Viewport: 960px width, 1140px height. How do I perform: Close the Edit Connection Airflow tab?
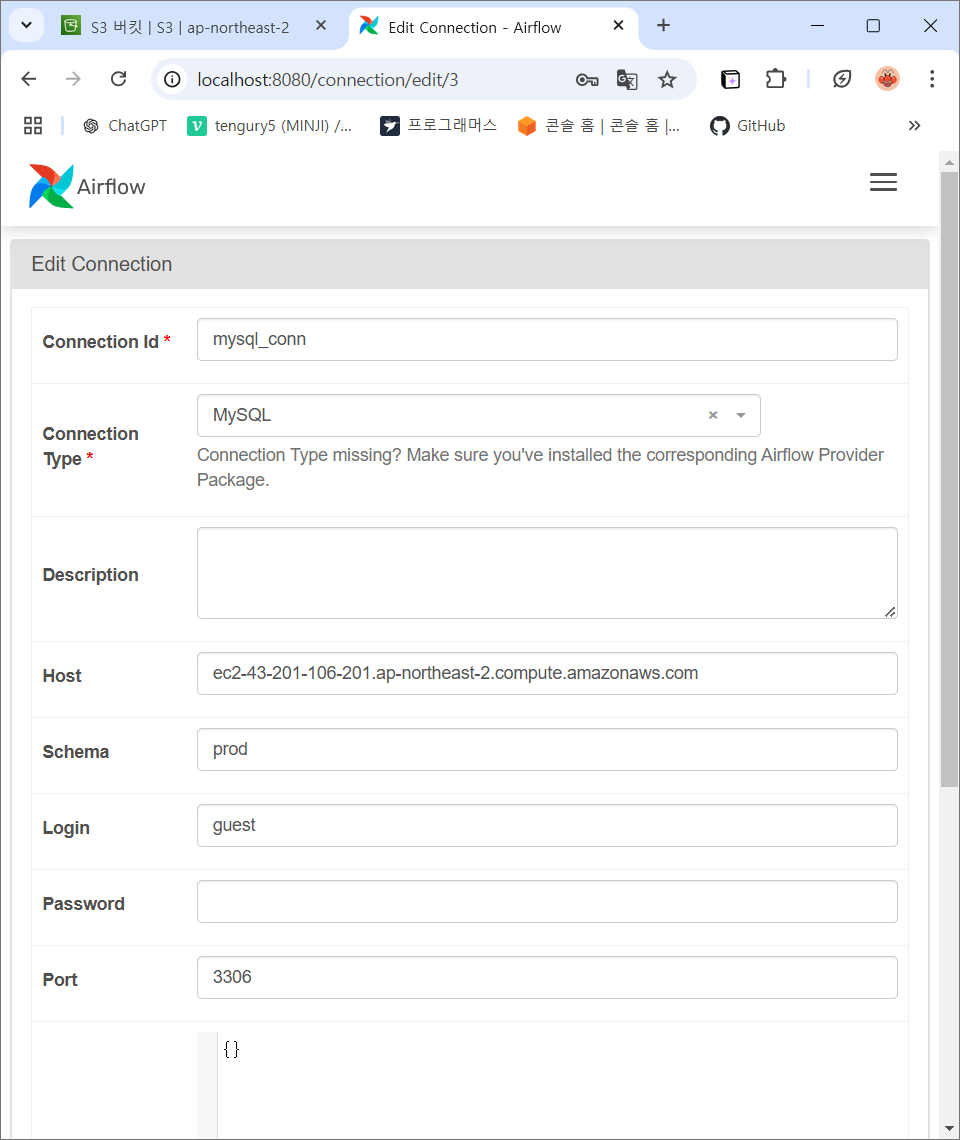point(618,25)
